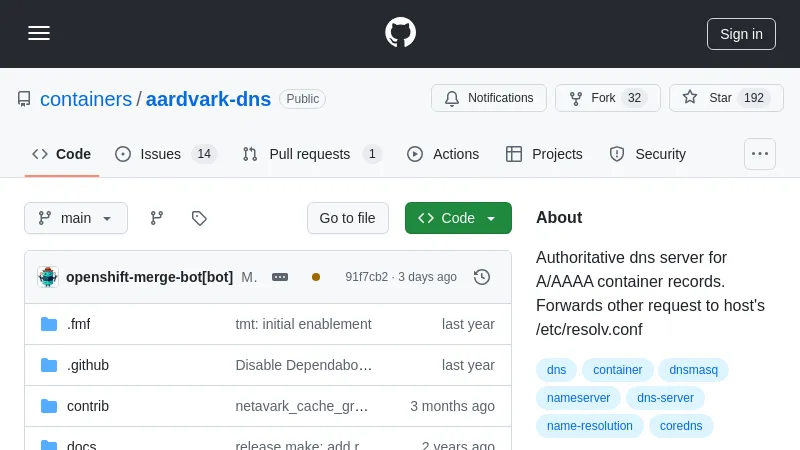Click the GitHub logo
The image size is (800, 450).
(400, 33)
